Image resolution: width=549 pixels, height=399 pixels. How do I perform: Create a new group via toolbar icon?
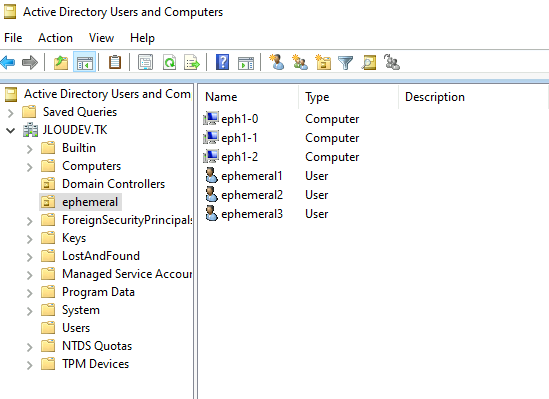tap(300, 62)
